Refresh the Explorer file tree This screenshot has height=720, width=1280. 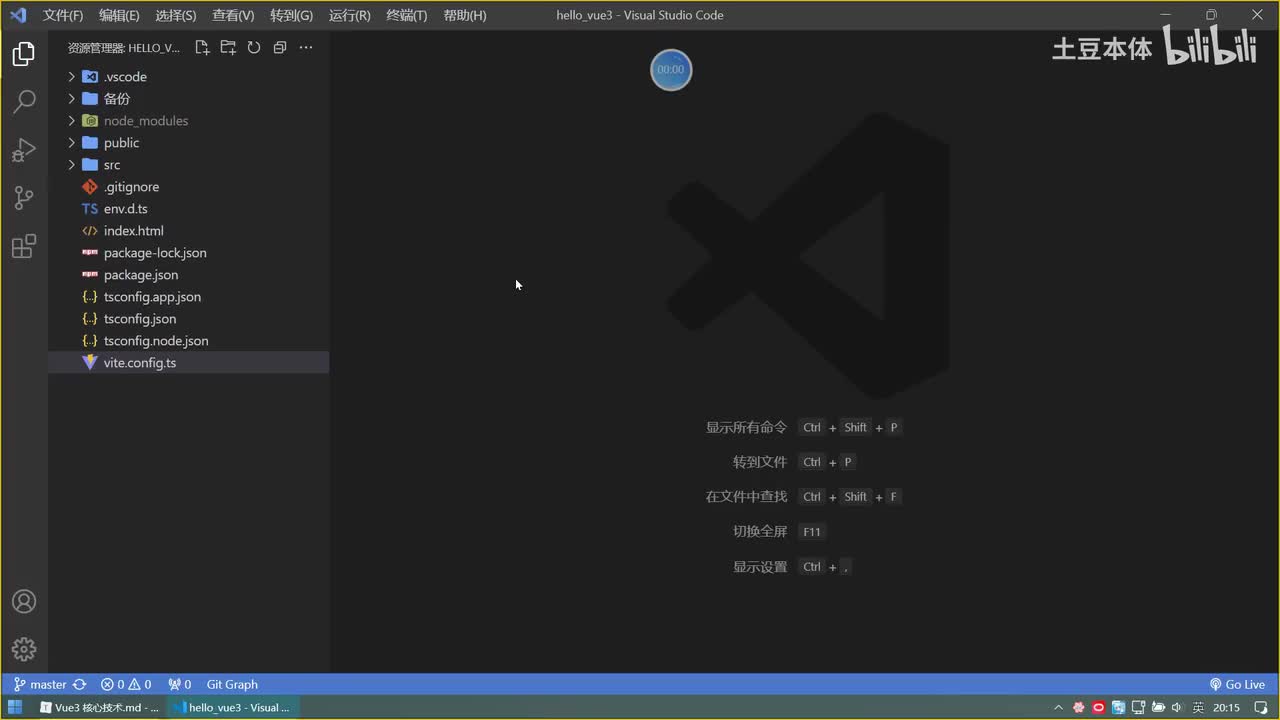point(254,48)
